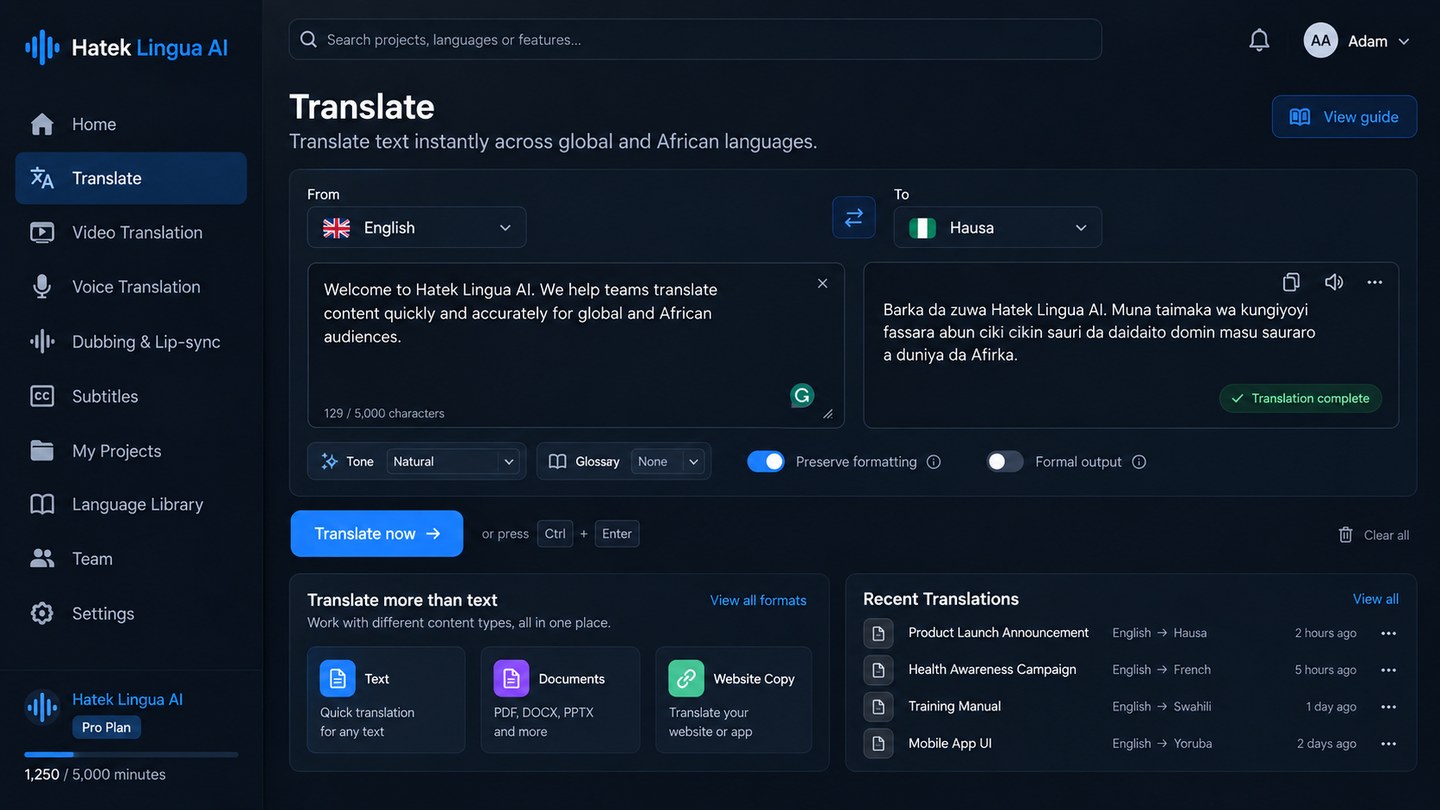Click the sidebar footer Hatek logo icon

[x=42, y=707]
